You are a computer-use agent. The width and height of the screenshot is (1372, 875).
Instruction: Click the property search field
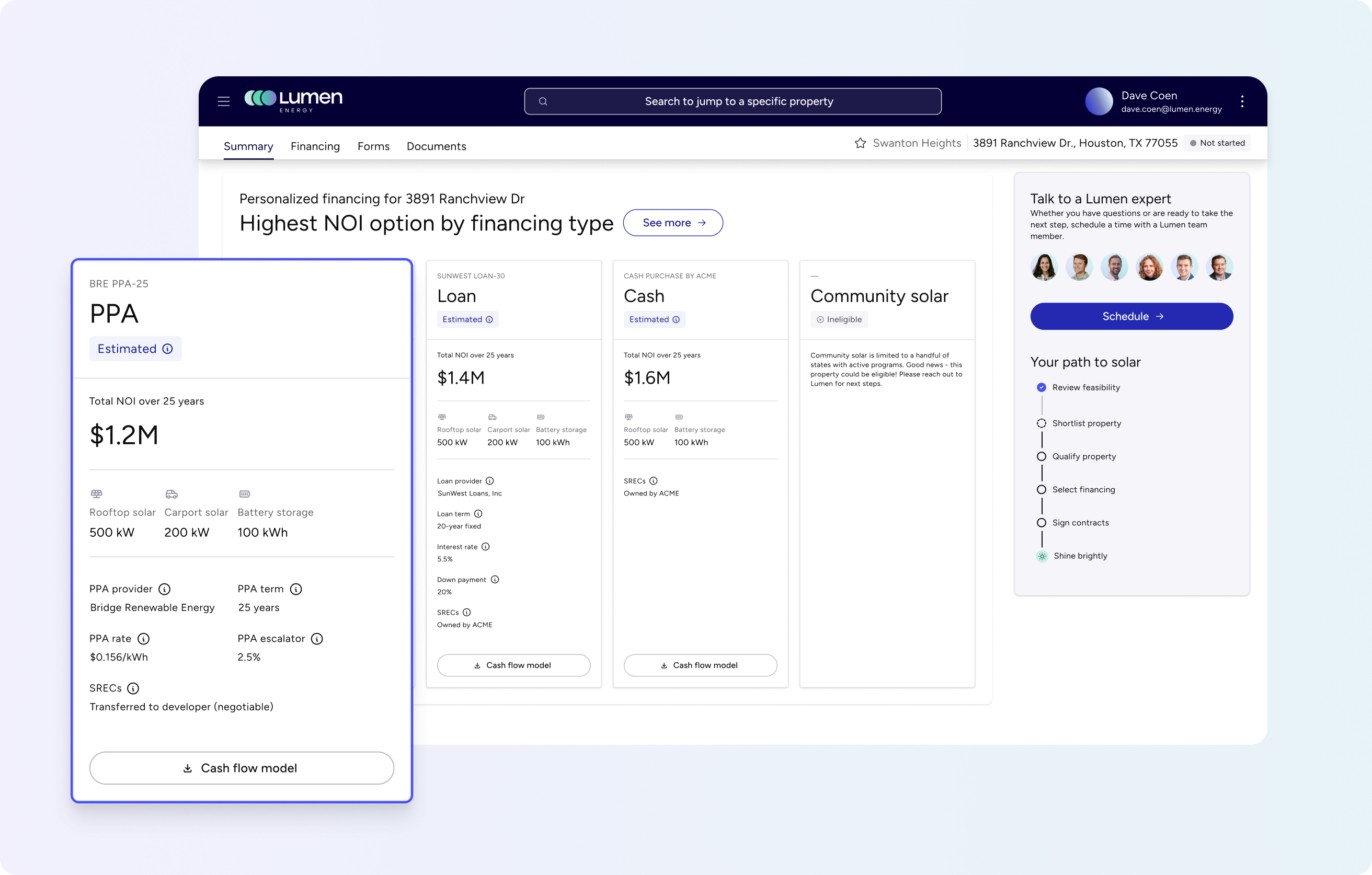732,101
